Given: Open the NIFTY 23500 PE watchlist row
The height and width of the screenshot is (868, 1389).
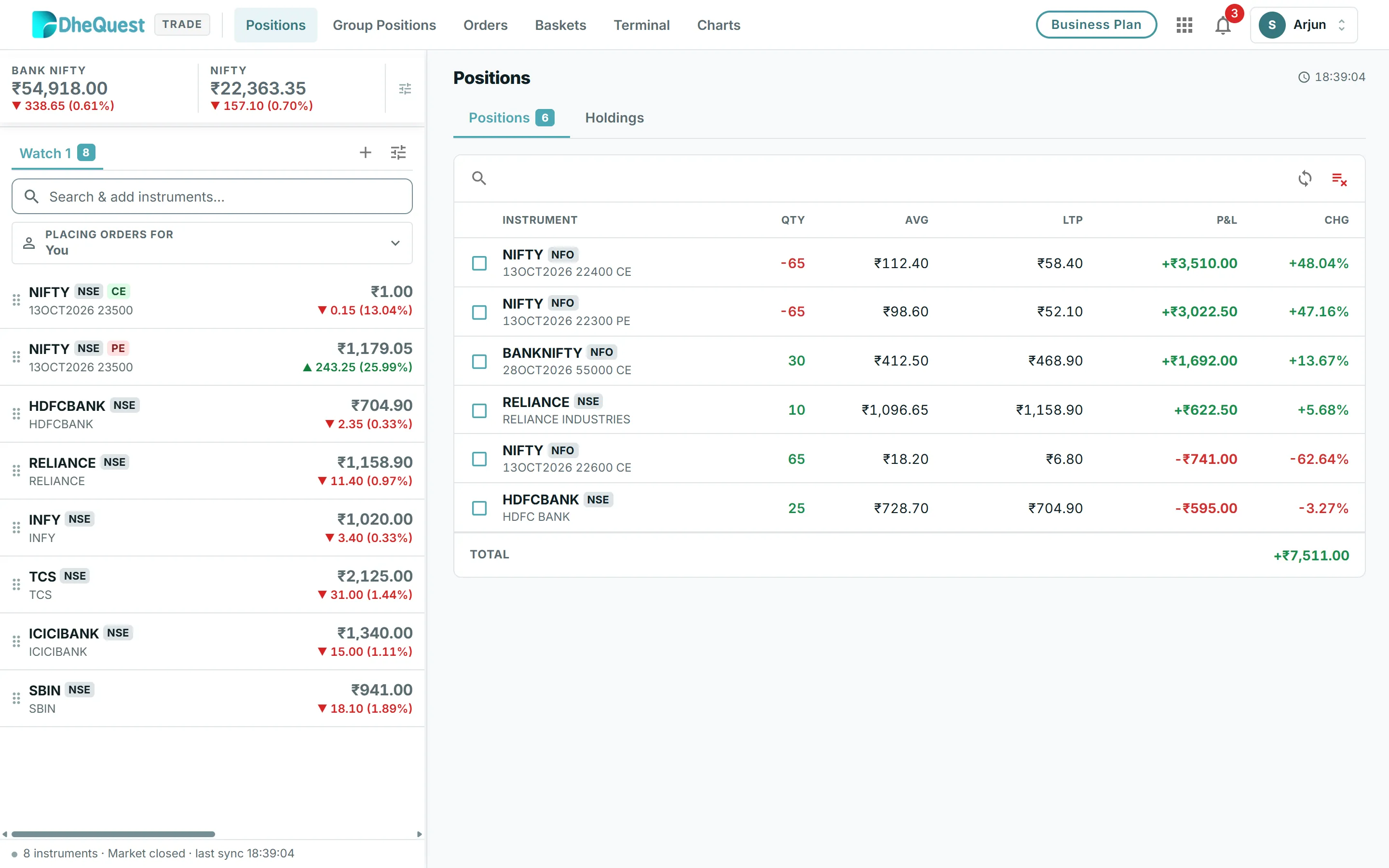Looking at the screenshot, I should (212, 357).
